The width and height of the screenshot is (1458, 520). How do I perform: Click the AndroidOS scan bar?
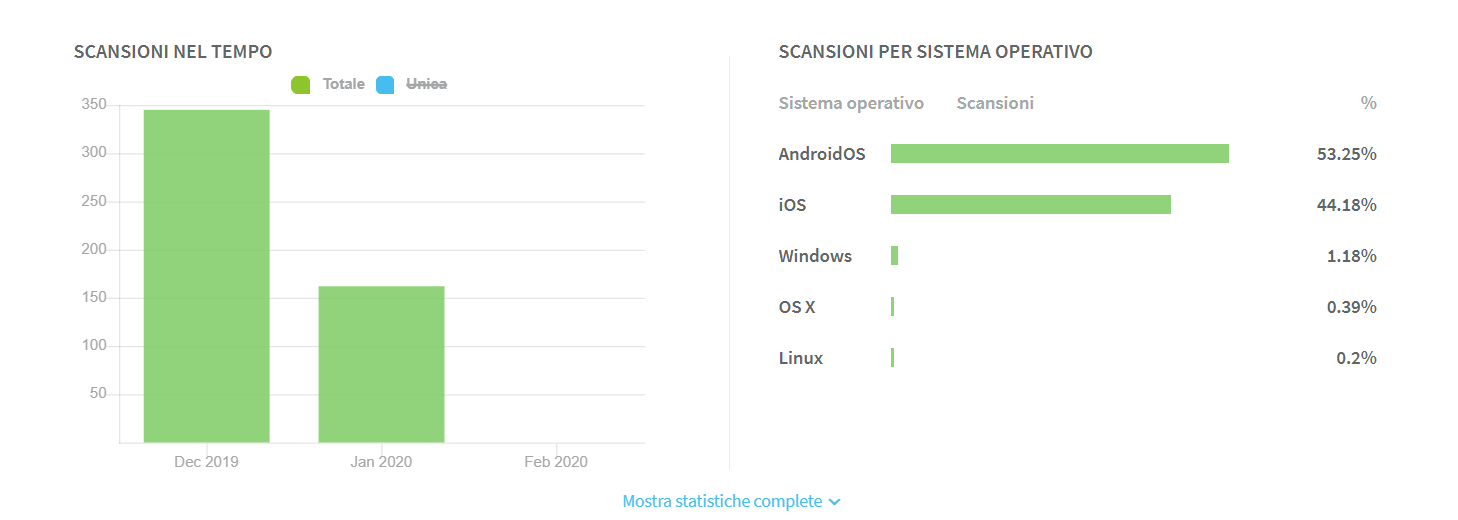[1060, 153]
